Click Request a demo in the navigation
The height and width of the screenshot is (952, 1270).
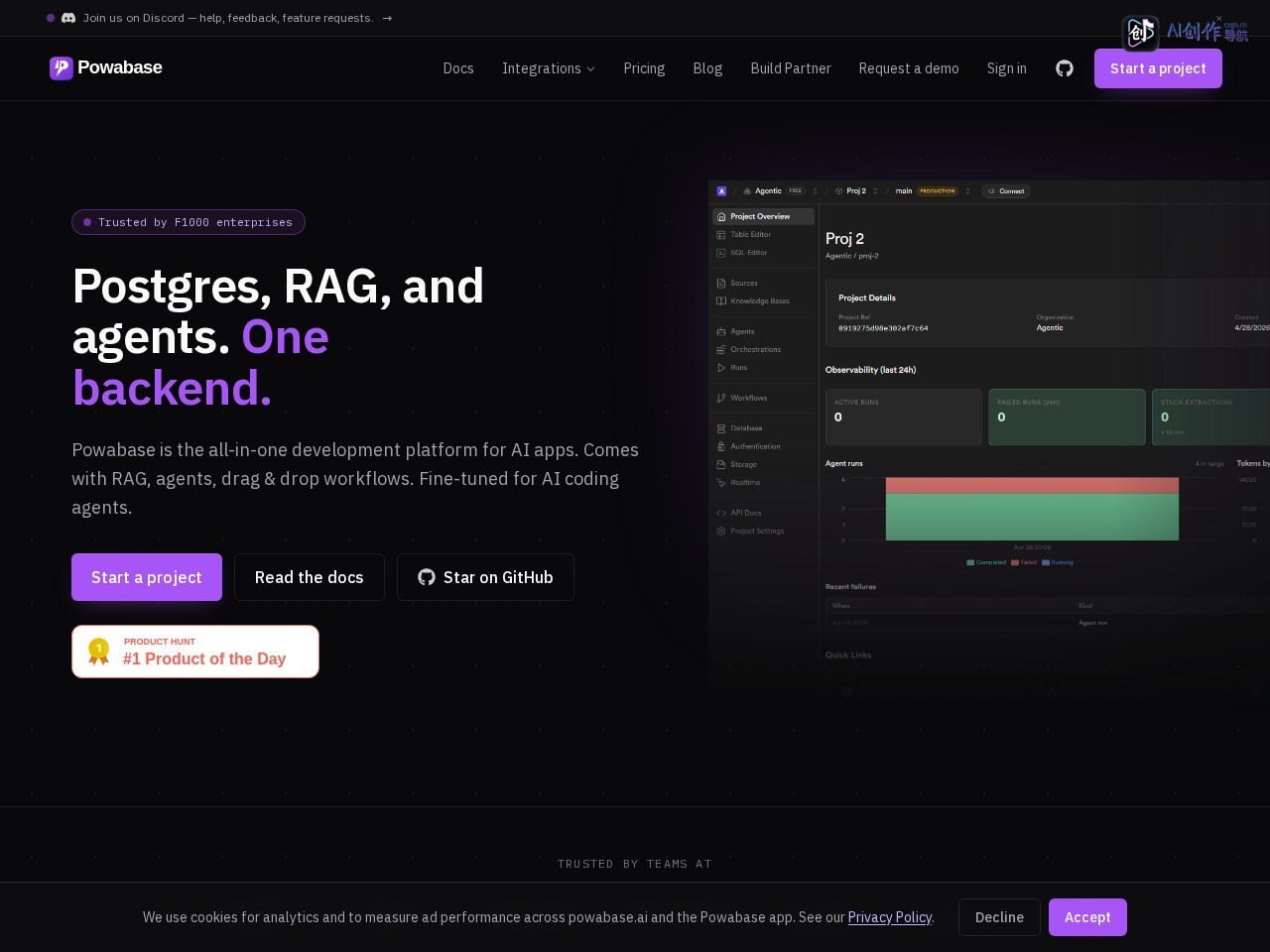pyautogui.click(x=909, y=68)
